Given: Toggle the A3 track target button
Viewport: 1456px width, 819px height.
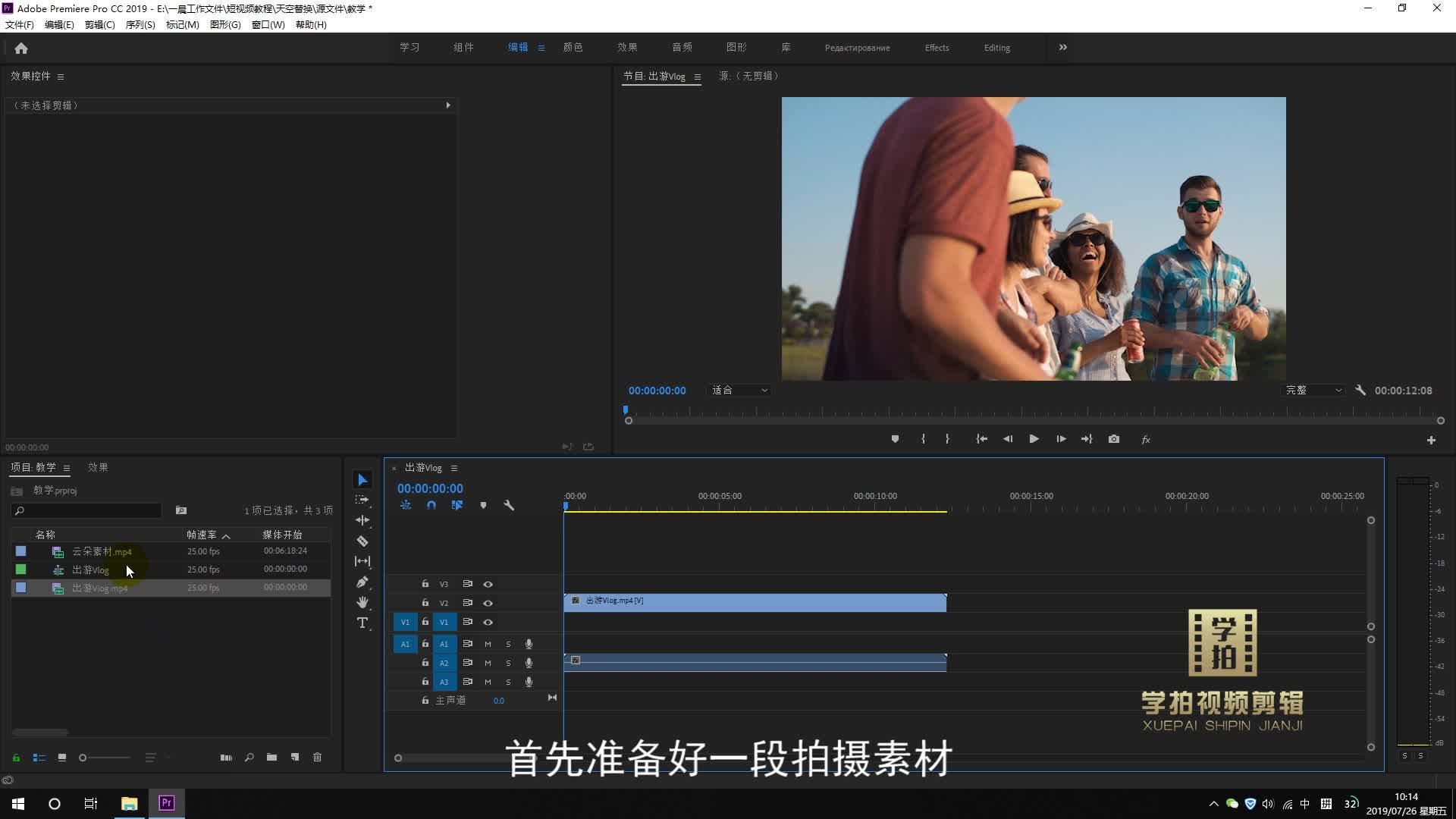Looking at the screenshot, I should [x=444, y=682].
